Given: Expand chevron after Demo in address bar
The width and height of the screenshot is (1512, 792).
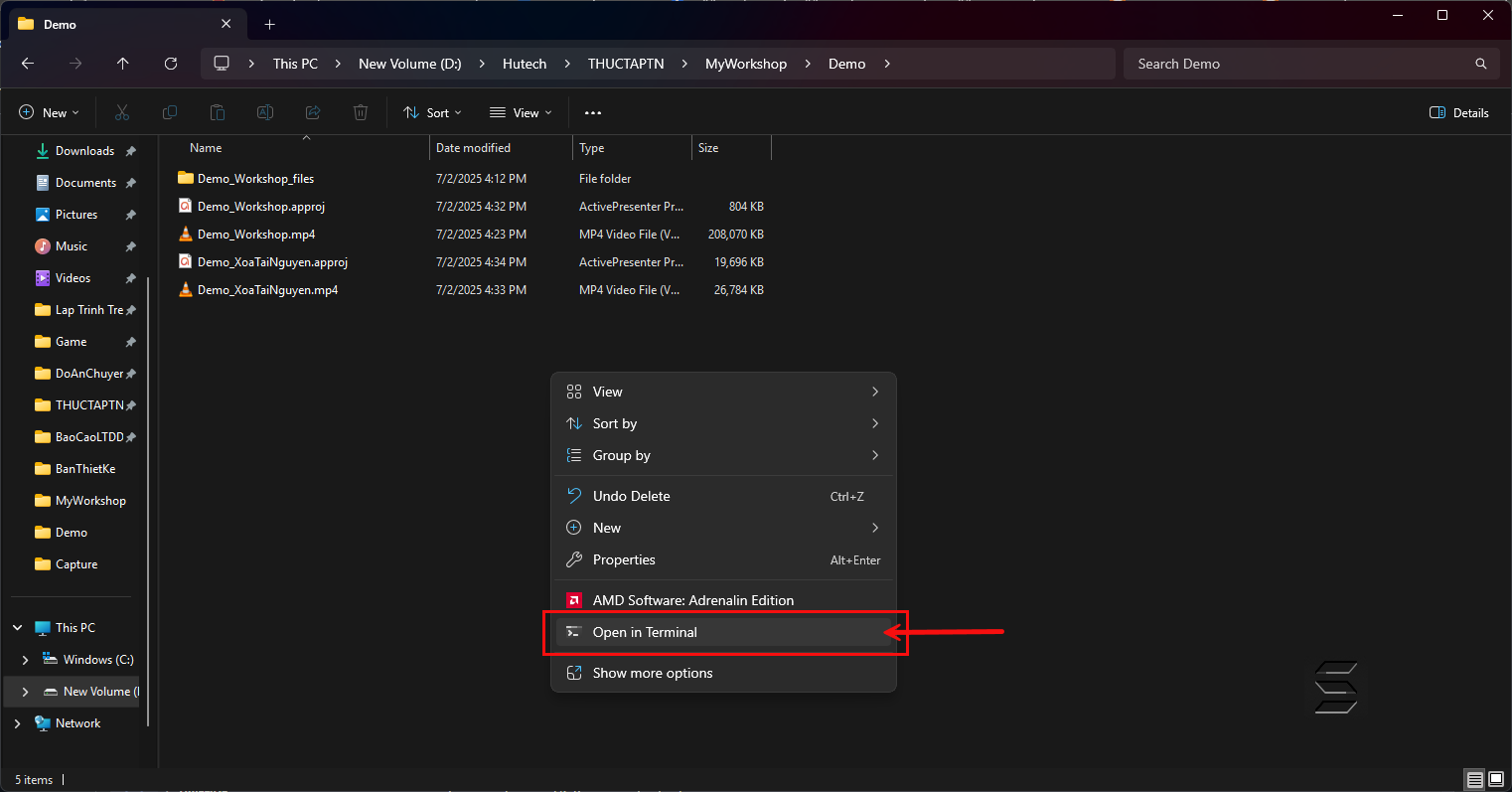Looking at the screenshot, I should 887,64.
